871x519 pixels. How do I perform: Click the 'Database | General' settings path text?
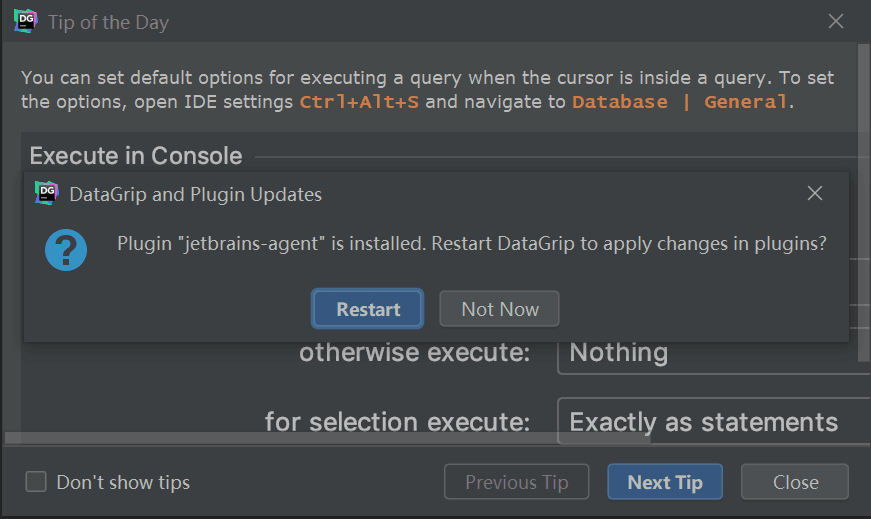click(x=680, y=102)
